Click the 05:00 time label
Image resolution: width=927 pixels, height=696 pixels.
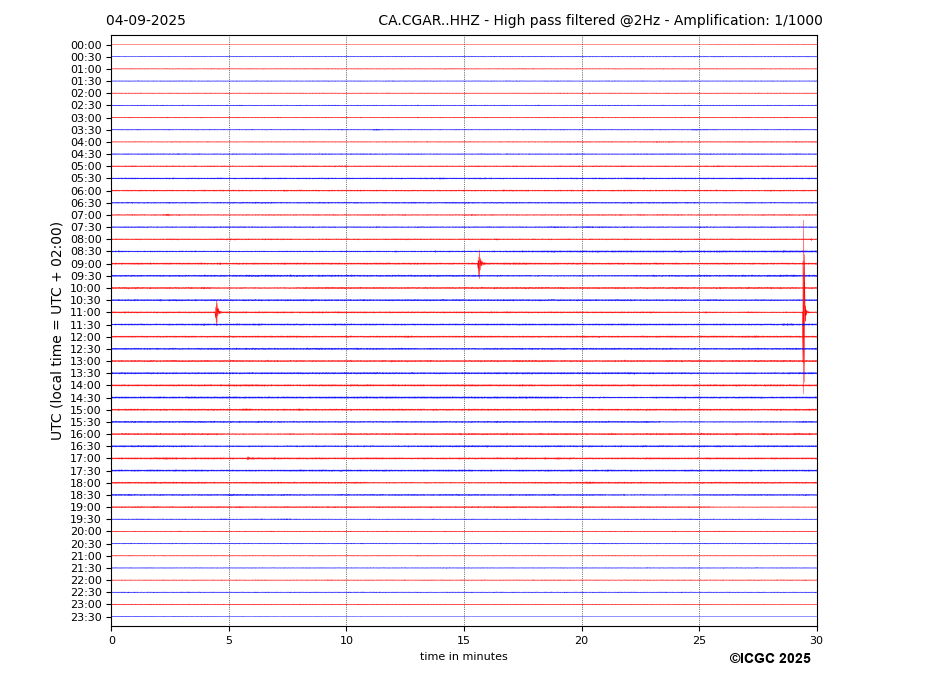[x=86, y=167]
